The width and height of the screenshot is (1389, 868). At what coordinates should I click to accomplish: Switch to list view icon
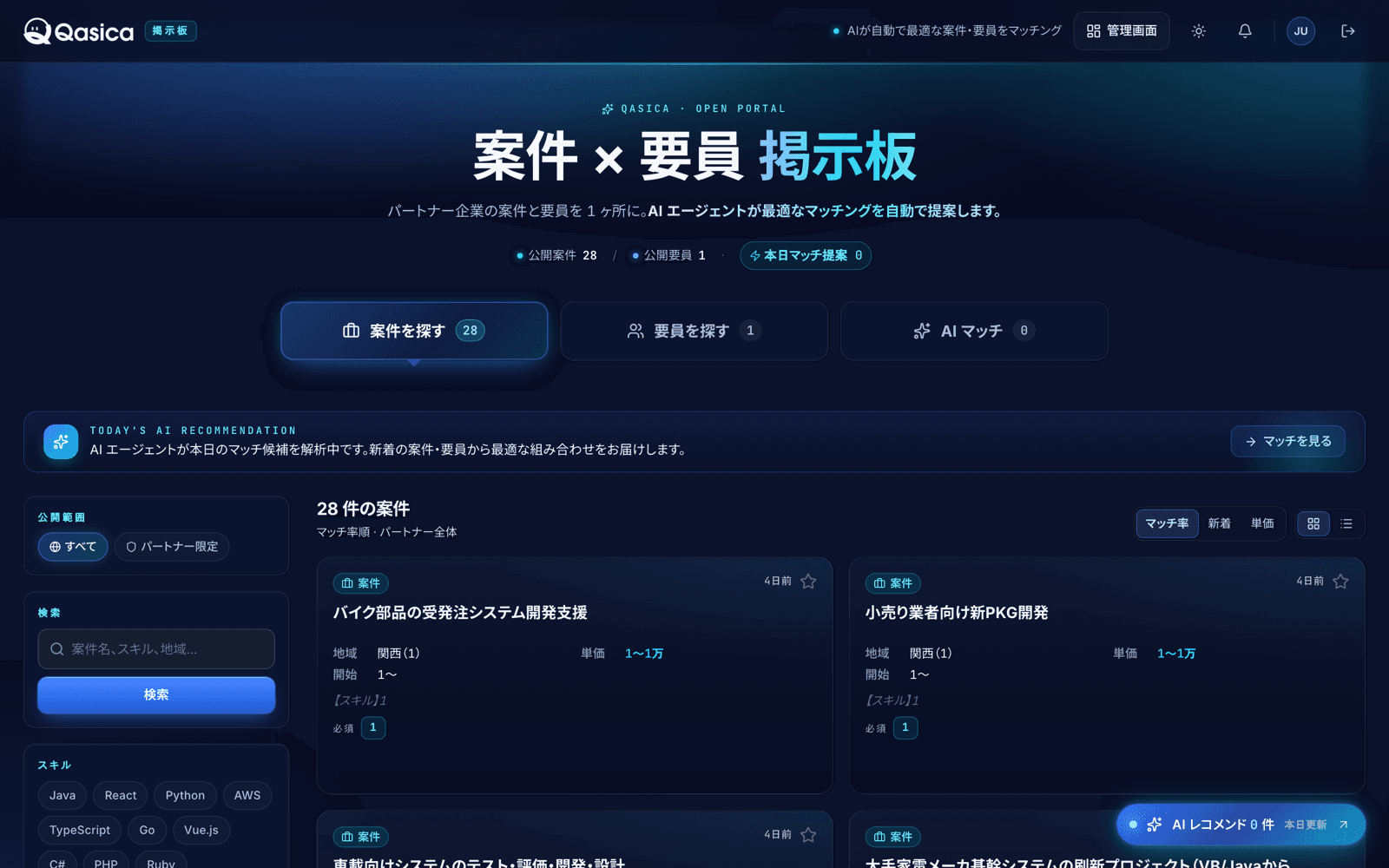pyautogui.click(x=1346, y=523)
